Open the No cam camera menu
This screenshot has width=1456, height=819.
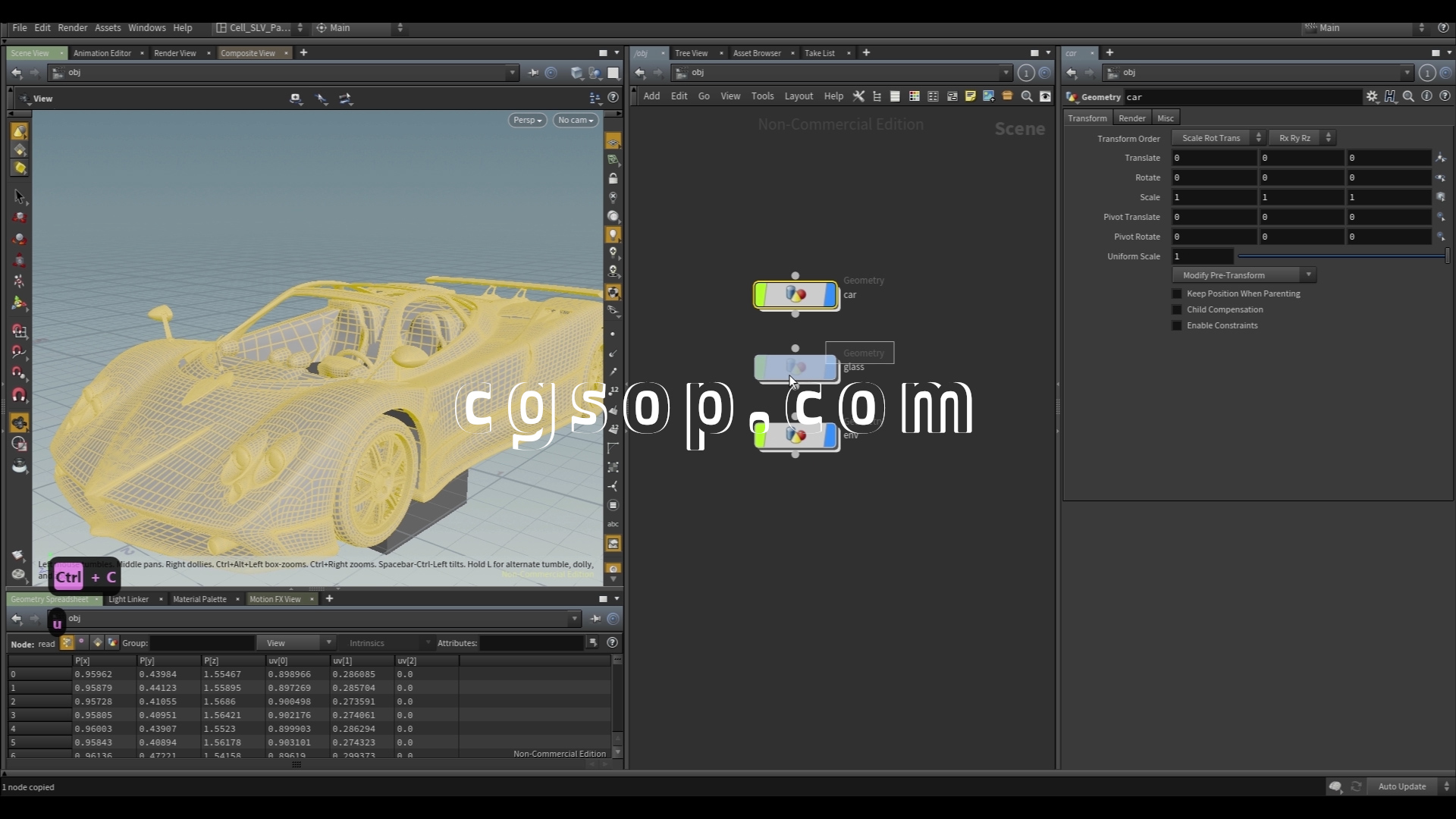576,120
